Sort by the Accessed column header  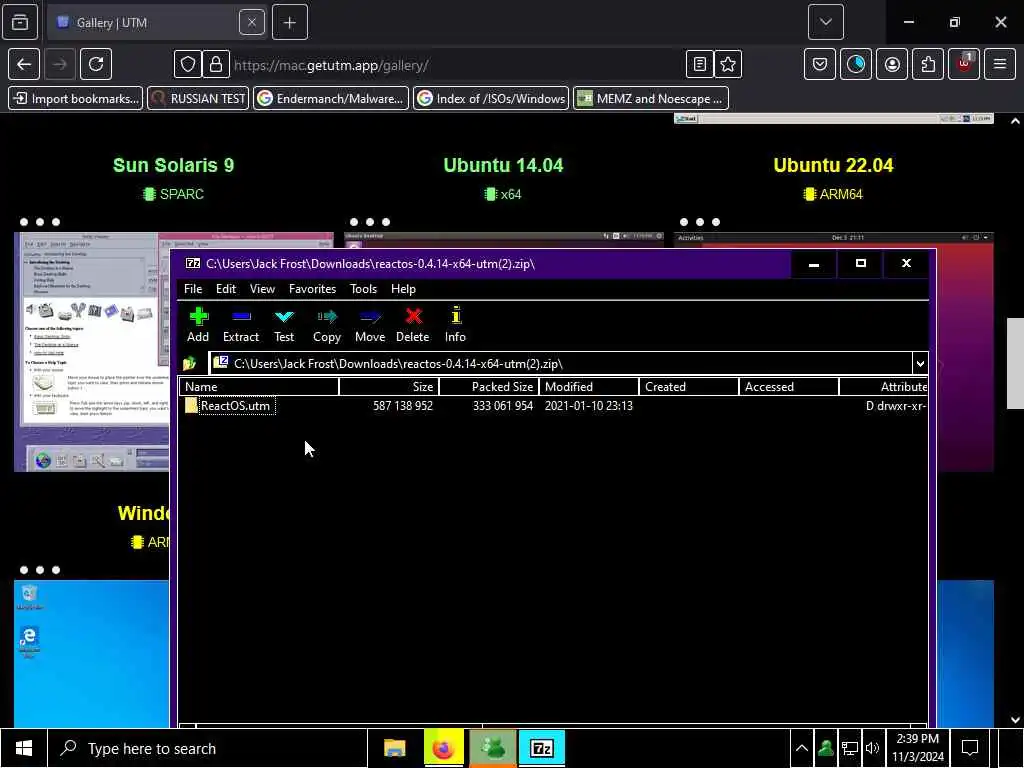[789, 387]
